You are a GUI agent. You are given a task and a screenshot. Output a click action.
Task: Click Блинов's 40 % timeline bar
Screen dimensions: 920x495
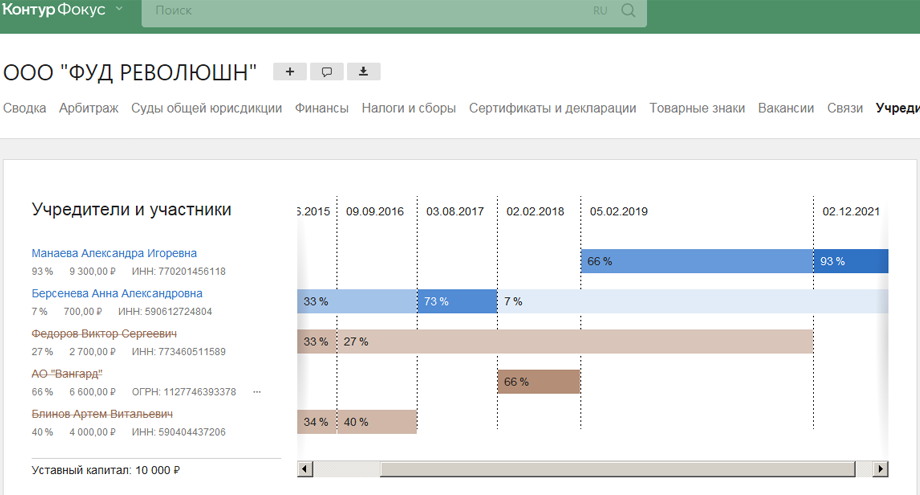(x=377, y=422)
